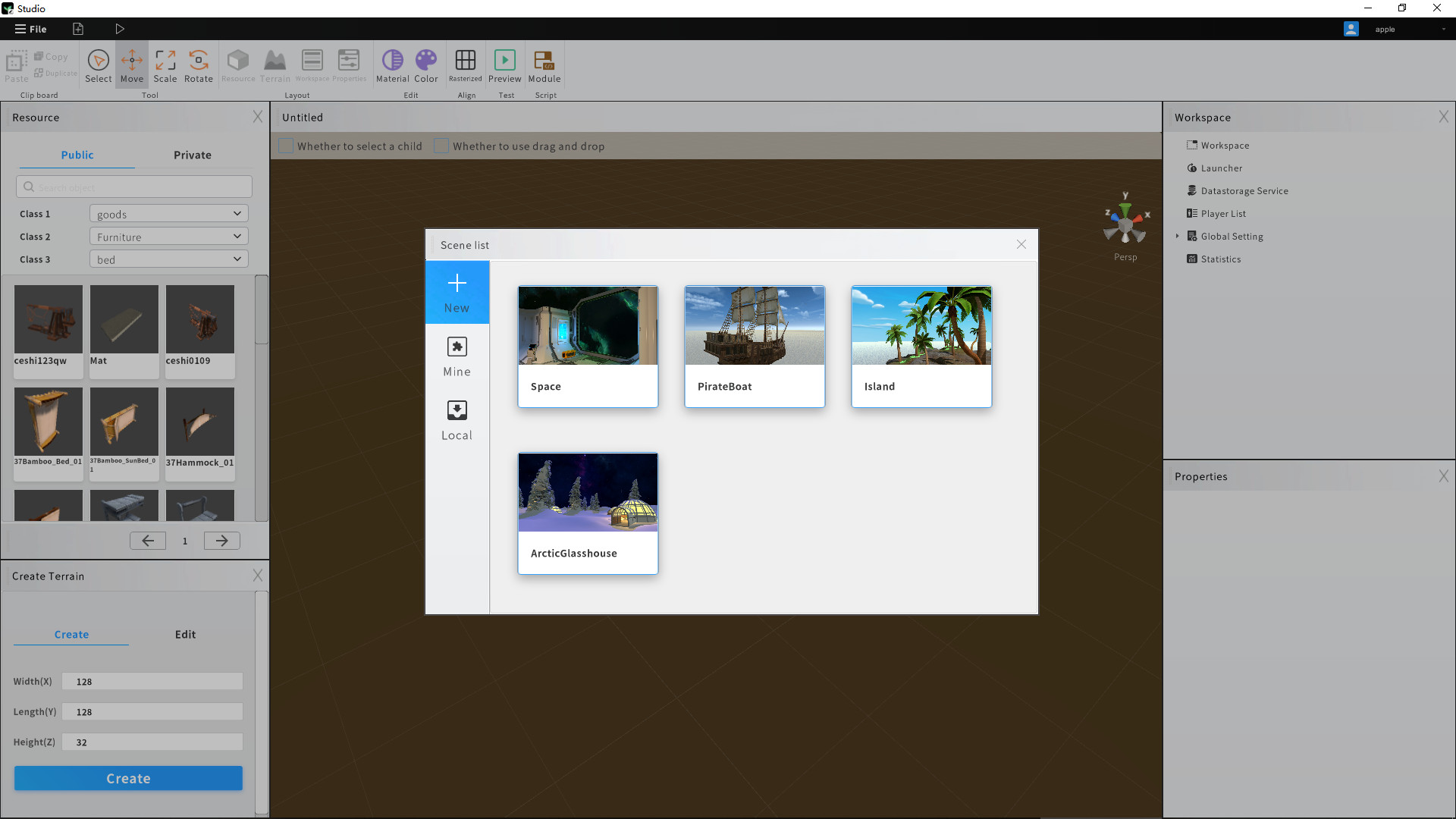
Task: Open ArcticGlasshouse scene
Action: pos(589,512)
